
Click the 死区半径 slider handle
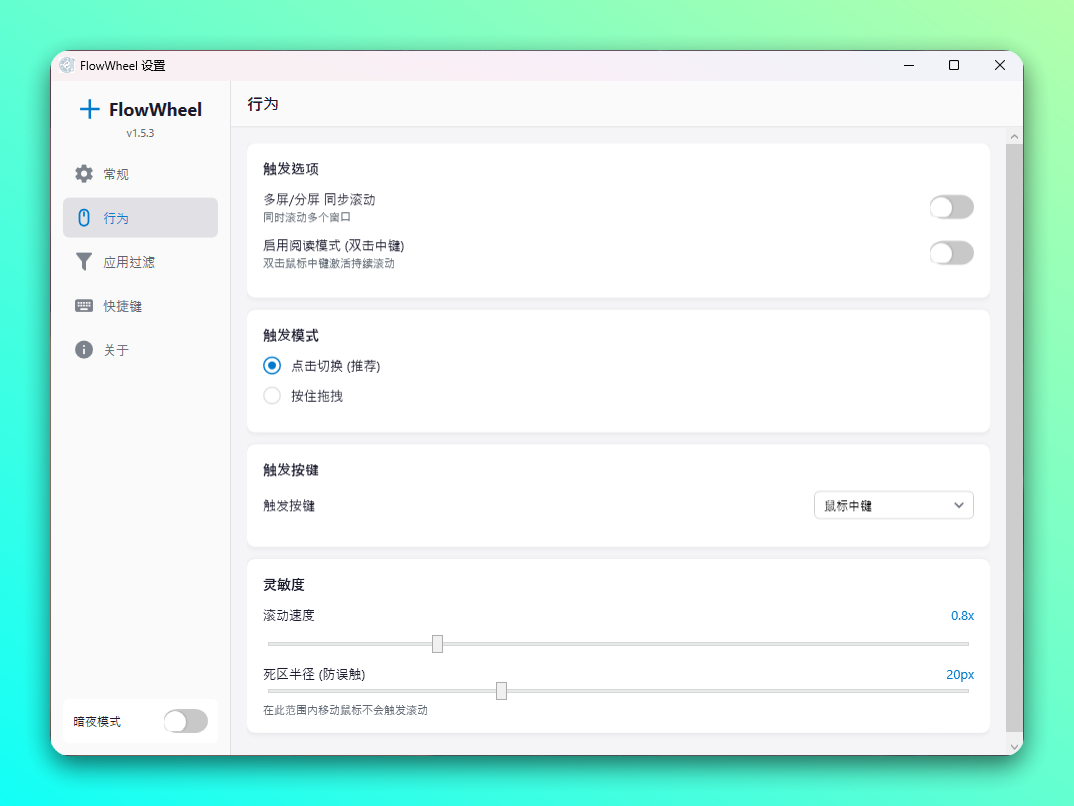pos(501,691)
